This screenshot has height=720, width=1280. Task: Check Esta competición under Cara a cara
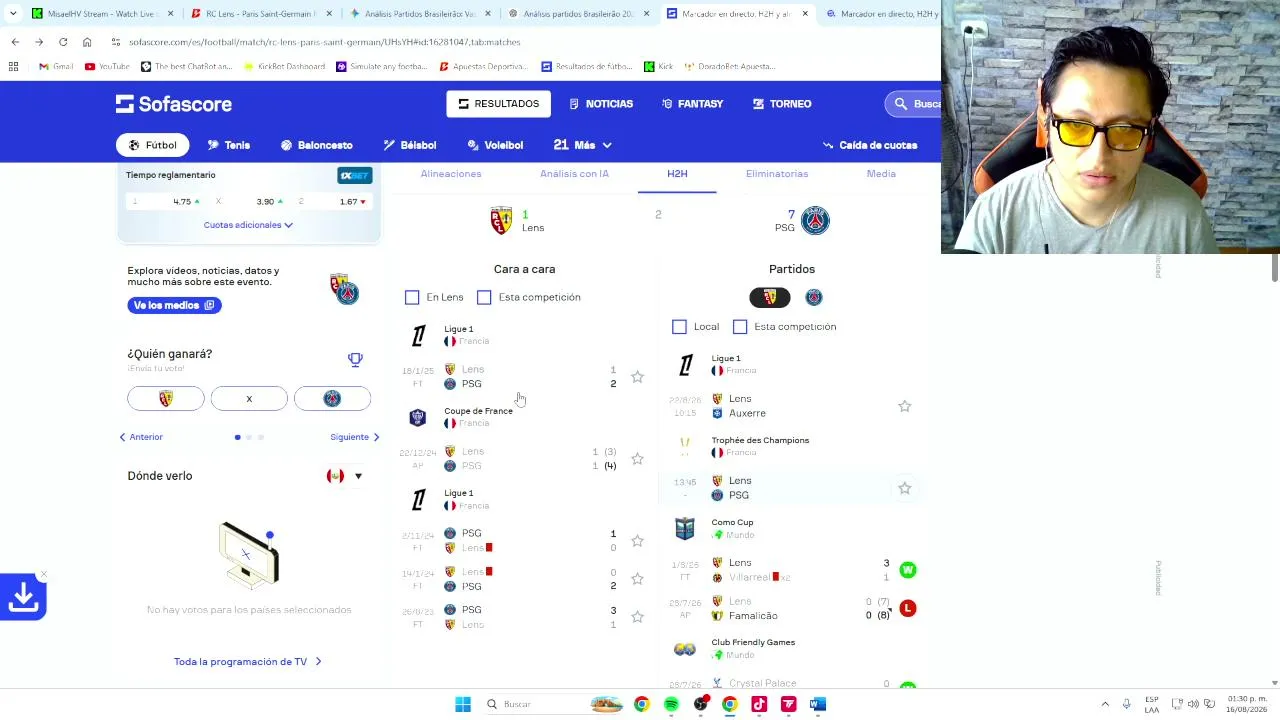[x=484, y=297]
